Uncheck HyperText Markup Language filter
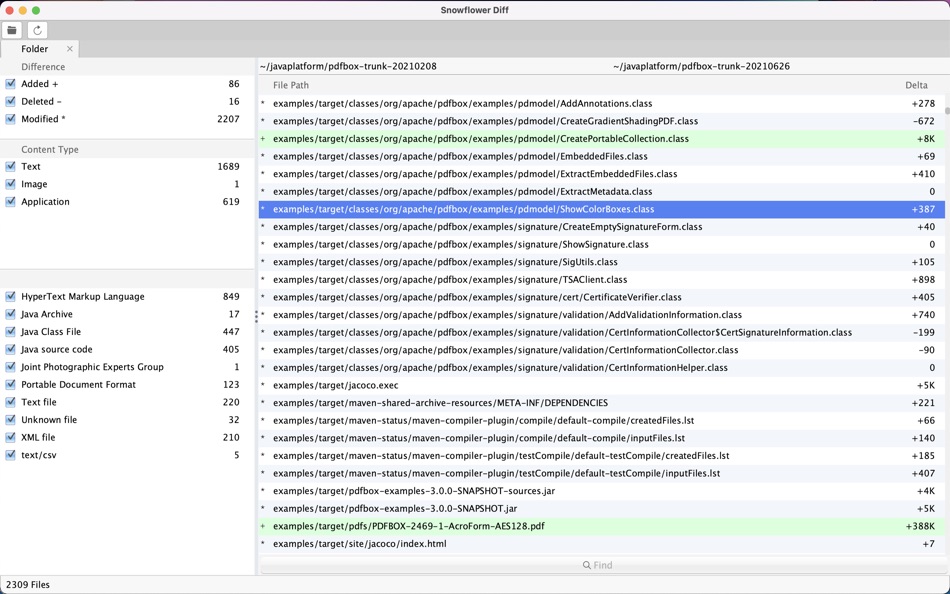This screenshot has width=950, height=594. pos(10,296)
